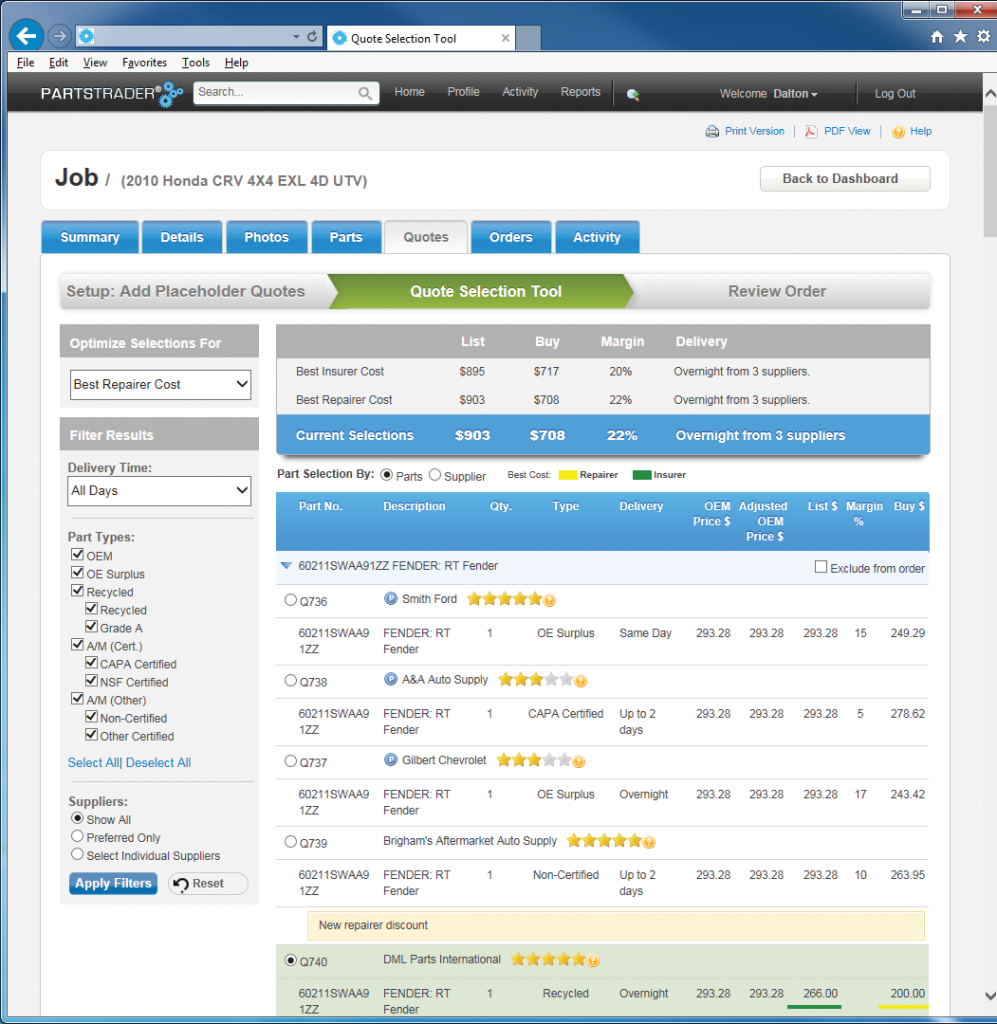Open the browser settings gear icon
The height and width of the screenshot is (1024, 997).
[983, 37]
